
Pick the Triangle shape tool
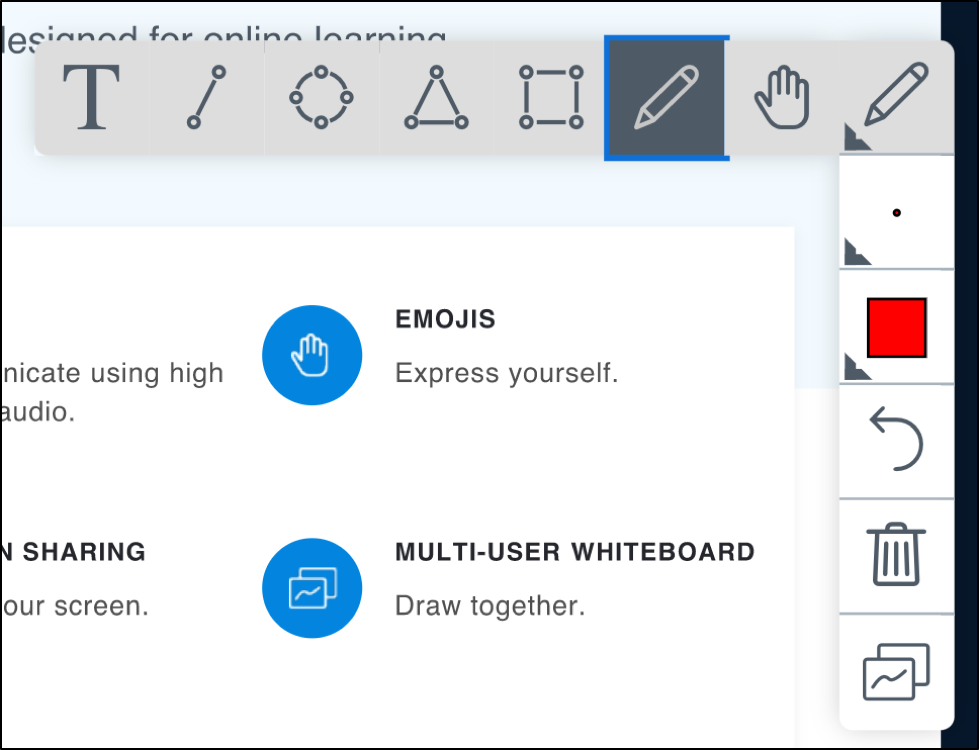coord(436,97)
